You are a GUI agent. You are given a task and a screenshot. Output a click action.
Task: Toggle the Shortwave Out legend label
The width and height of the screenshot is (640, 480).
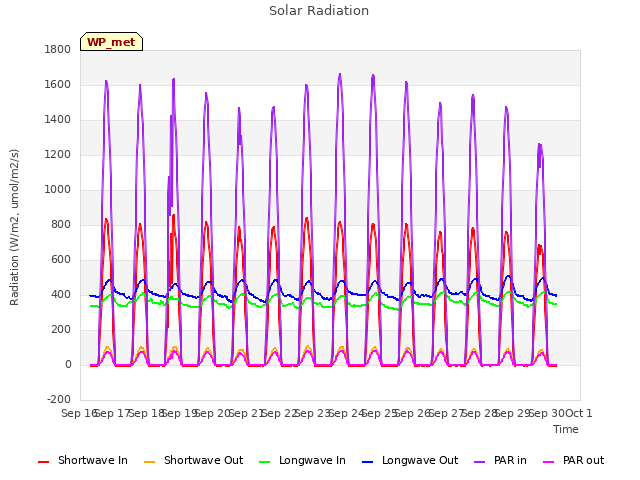pyautogui.click(x=203, y=460)
